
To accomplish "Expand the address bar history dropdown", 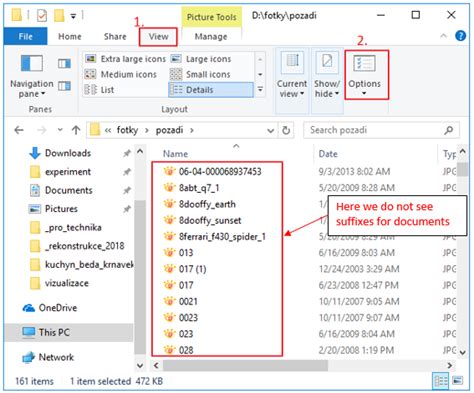I will point(270,130).
